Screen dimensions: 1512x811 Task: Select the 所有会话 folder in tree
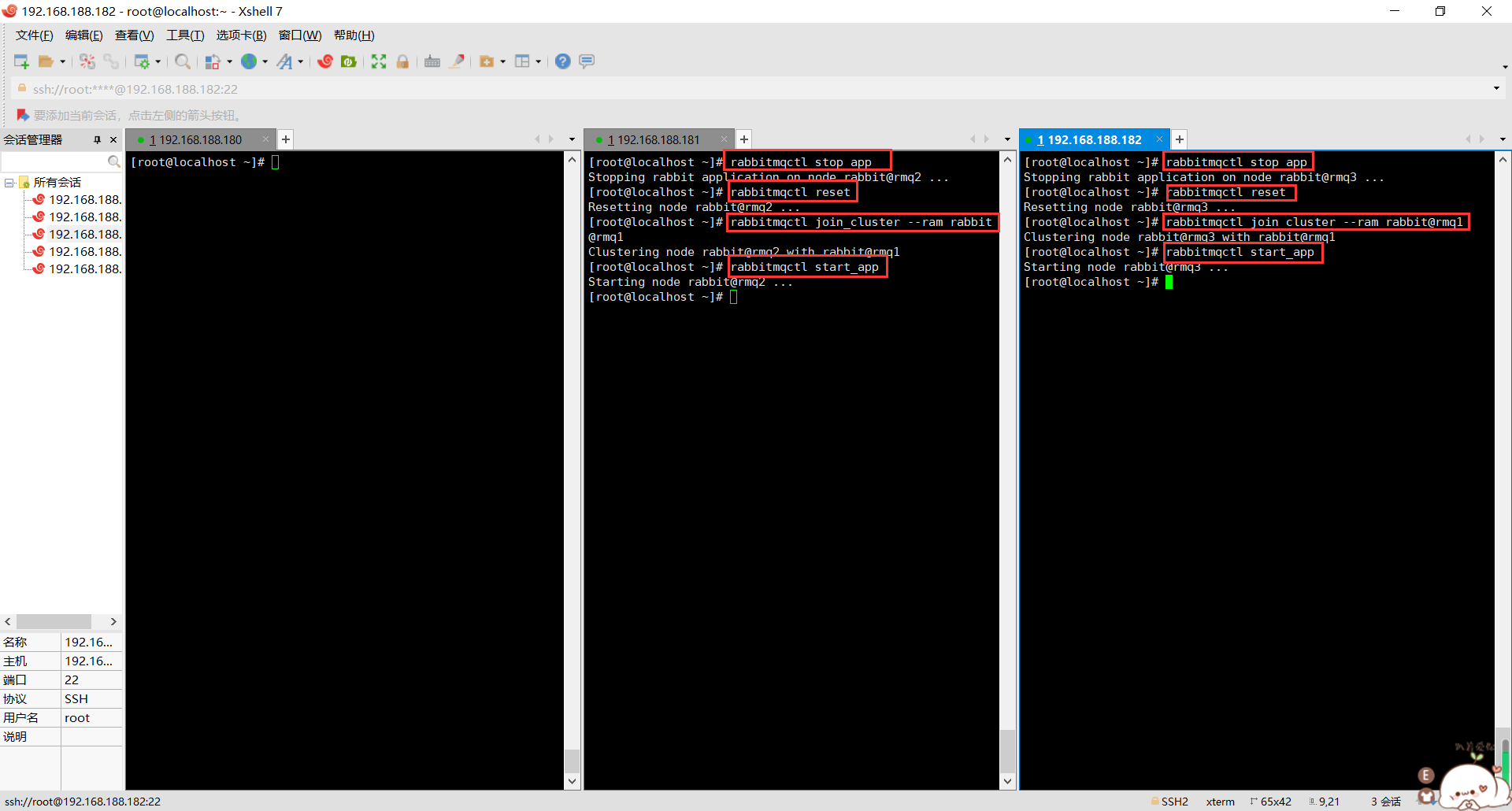point(57,183)
